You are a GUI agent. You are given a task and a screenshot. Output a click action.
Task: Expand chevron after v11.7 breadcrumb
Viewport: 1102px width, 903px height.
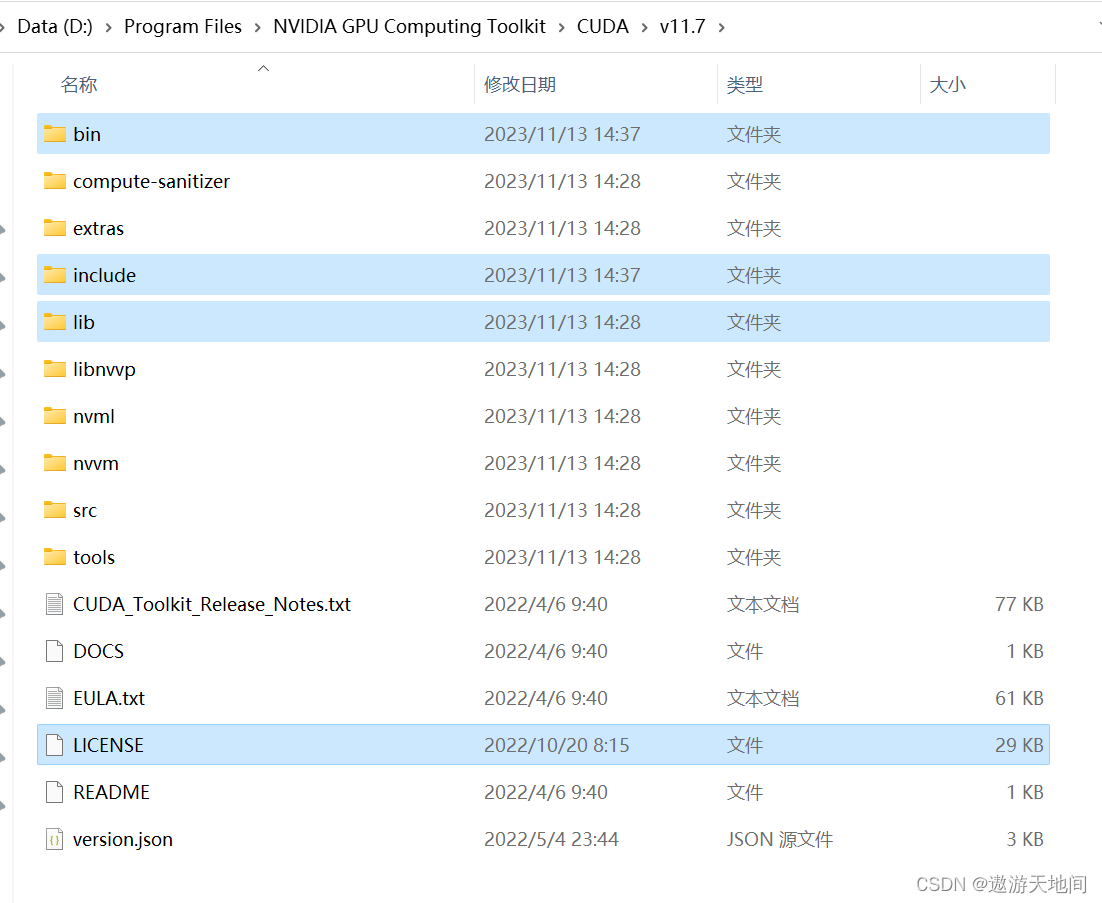tap(721, 27)
